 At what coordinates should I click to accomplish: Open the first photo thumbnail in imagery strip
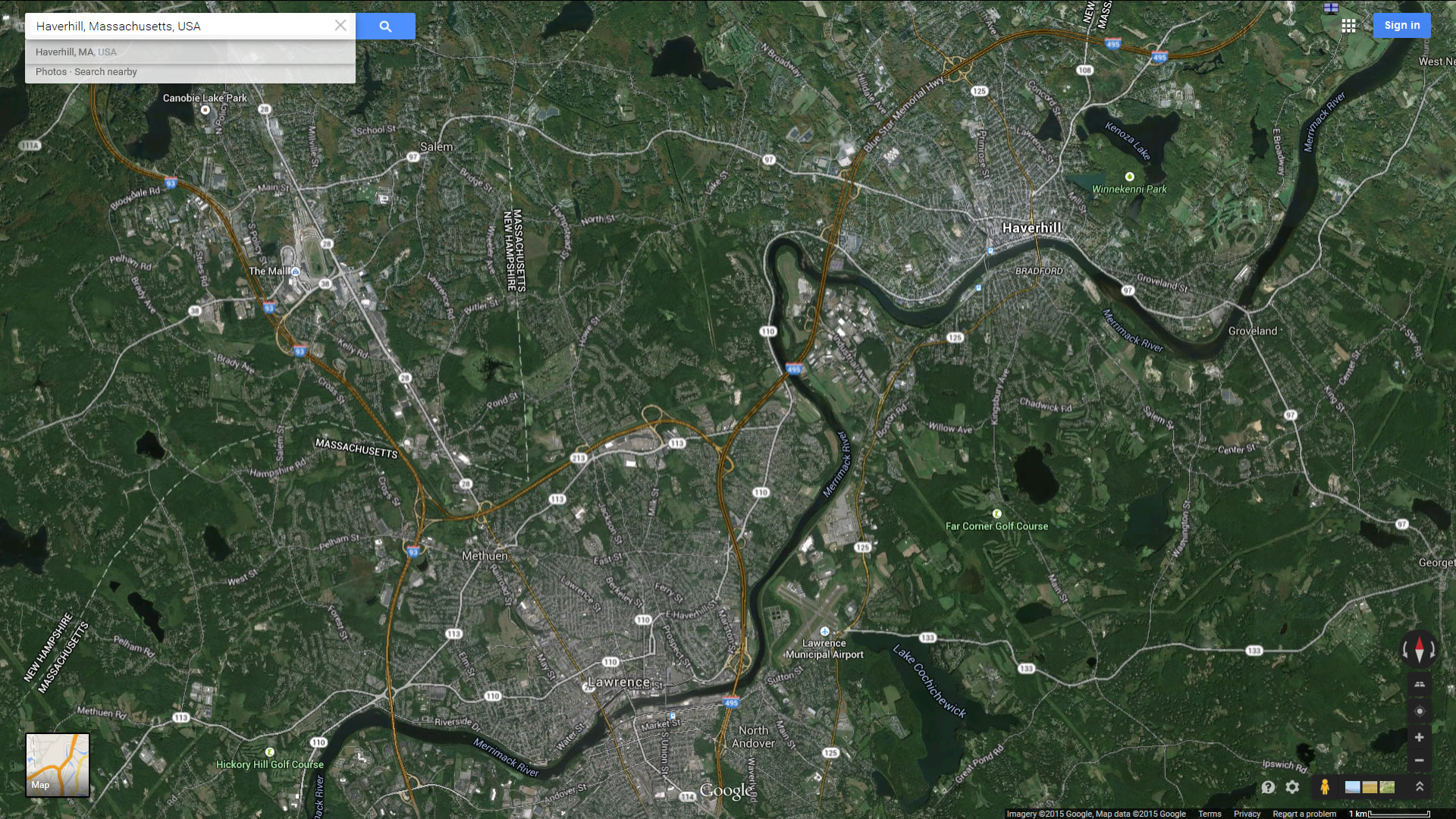(1352, 787)
